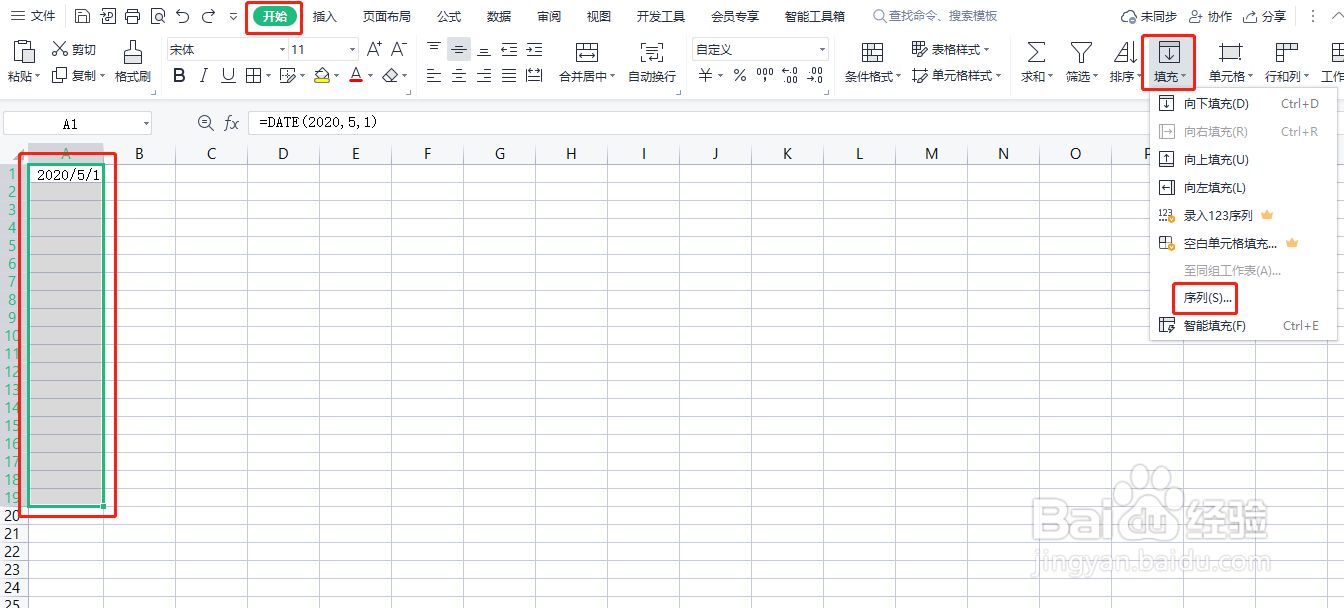1344x608 pixels.
Task: Choose Fill Down (向下填充) menu item
Action: (1243, 103)
